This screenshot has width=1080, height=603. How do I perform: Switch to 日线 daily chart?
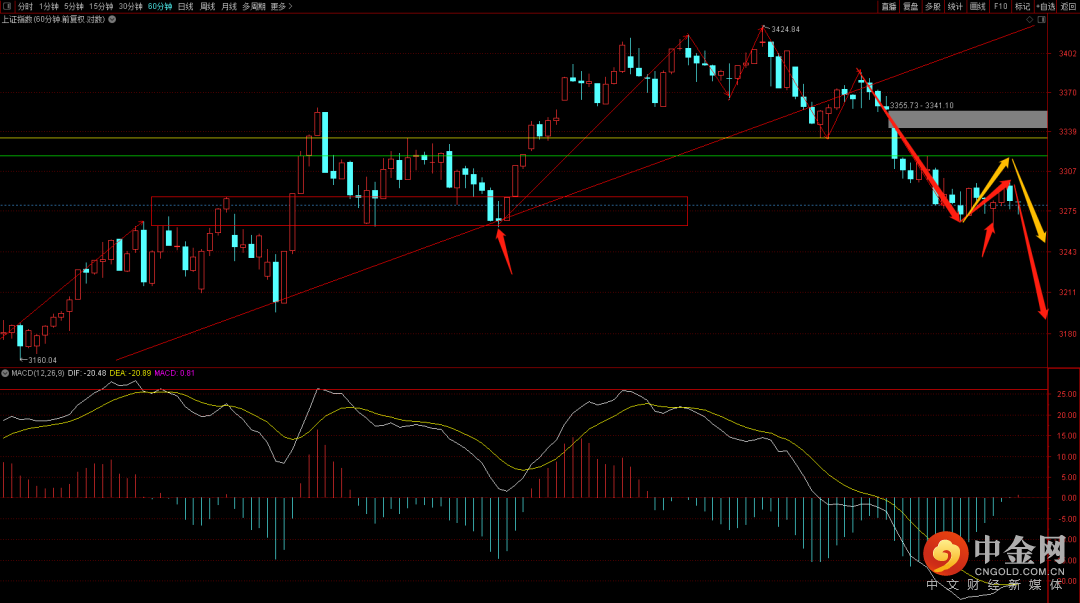tap(186, 6)
